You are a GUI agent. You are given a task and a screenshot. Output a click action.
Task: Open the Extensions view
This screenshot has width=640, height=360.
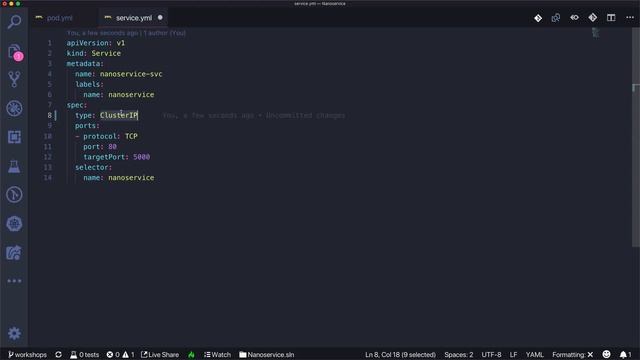tap(14, 137)
